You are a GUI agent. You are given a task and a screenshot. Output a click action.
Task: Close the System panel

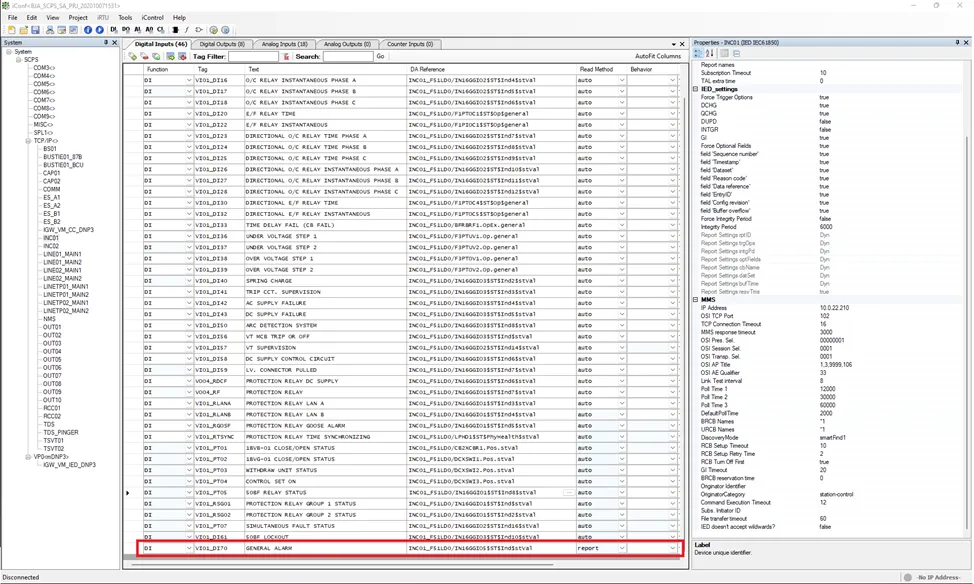pos(114,42)
